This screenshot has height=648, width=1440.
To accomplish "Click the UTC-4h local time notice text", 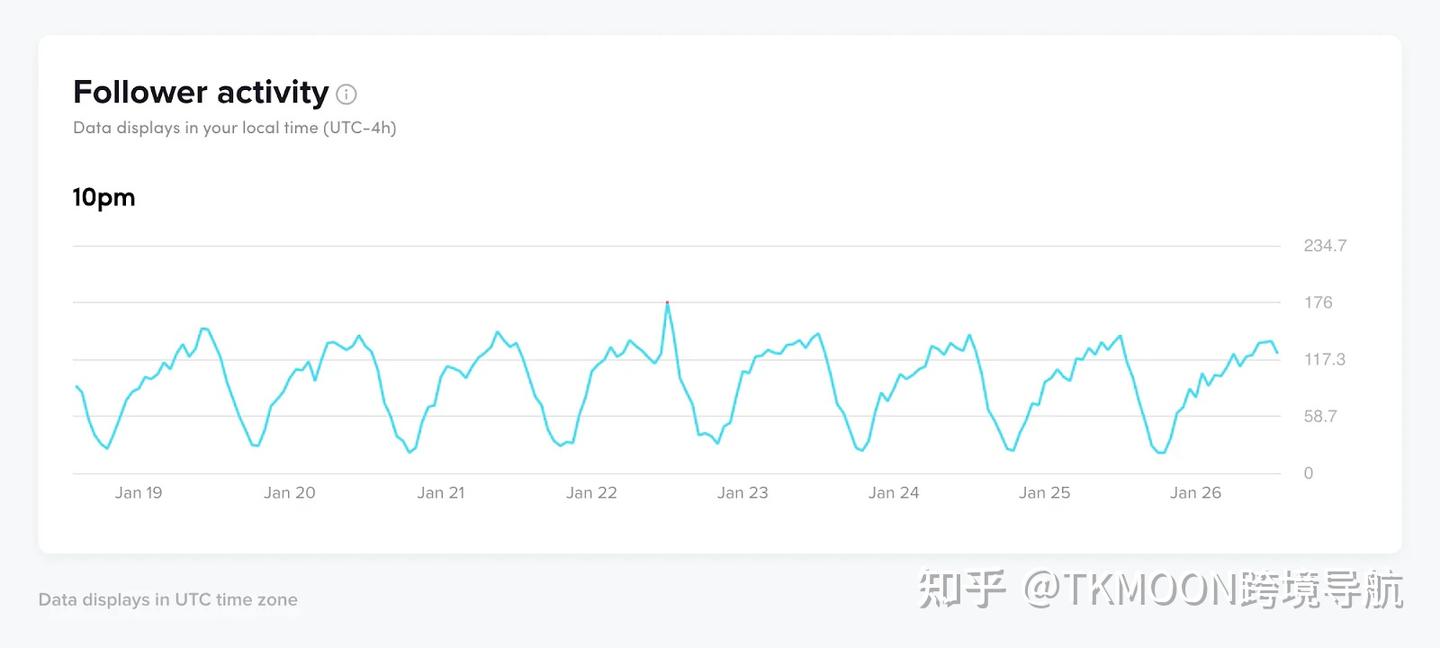I will click(234, 127).
